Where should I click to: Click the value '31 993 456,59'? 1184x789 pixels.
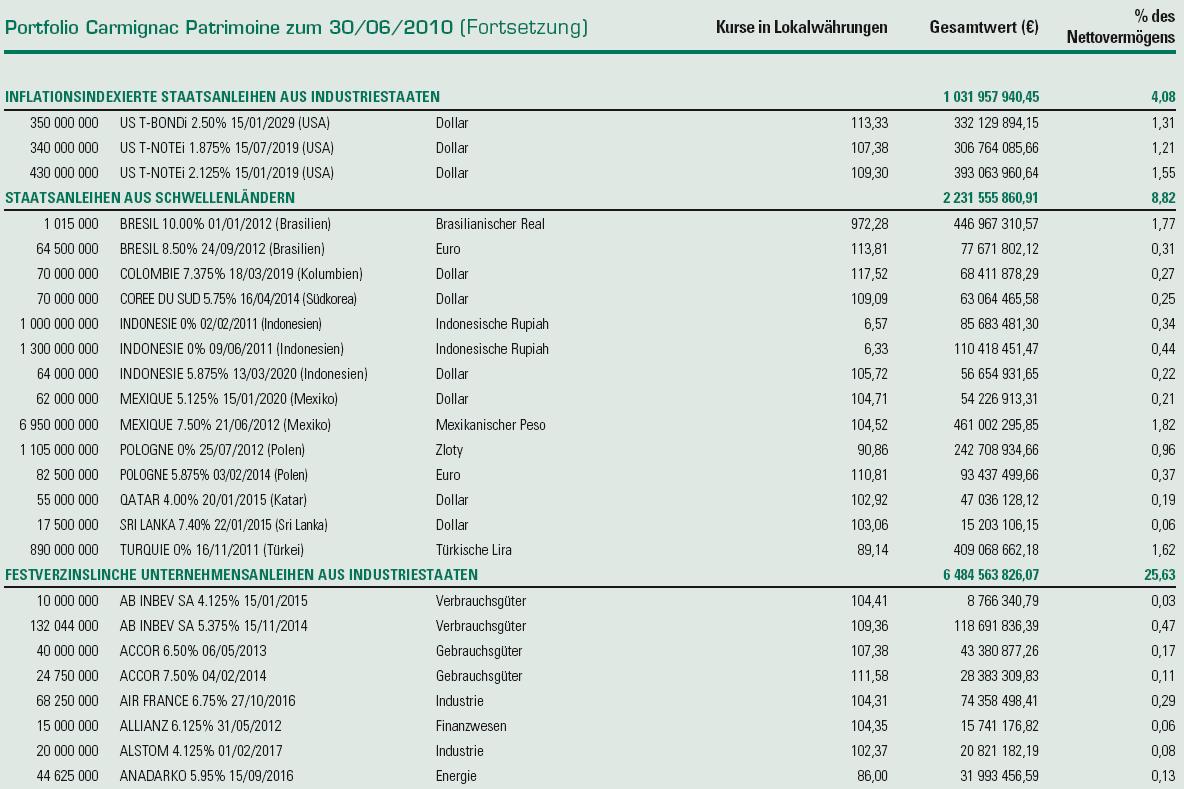click(x=999, y=775)
